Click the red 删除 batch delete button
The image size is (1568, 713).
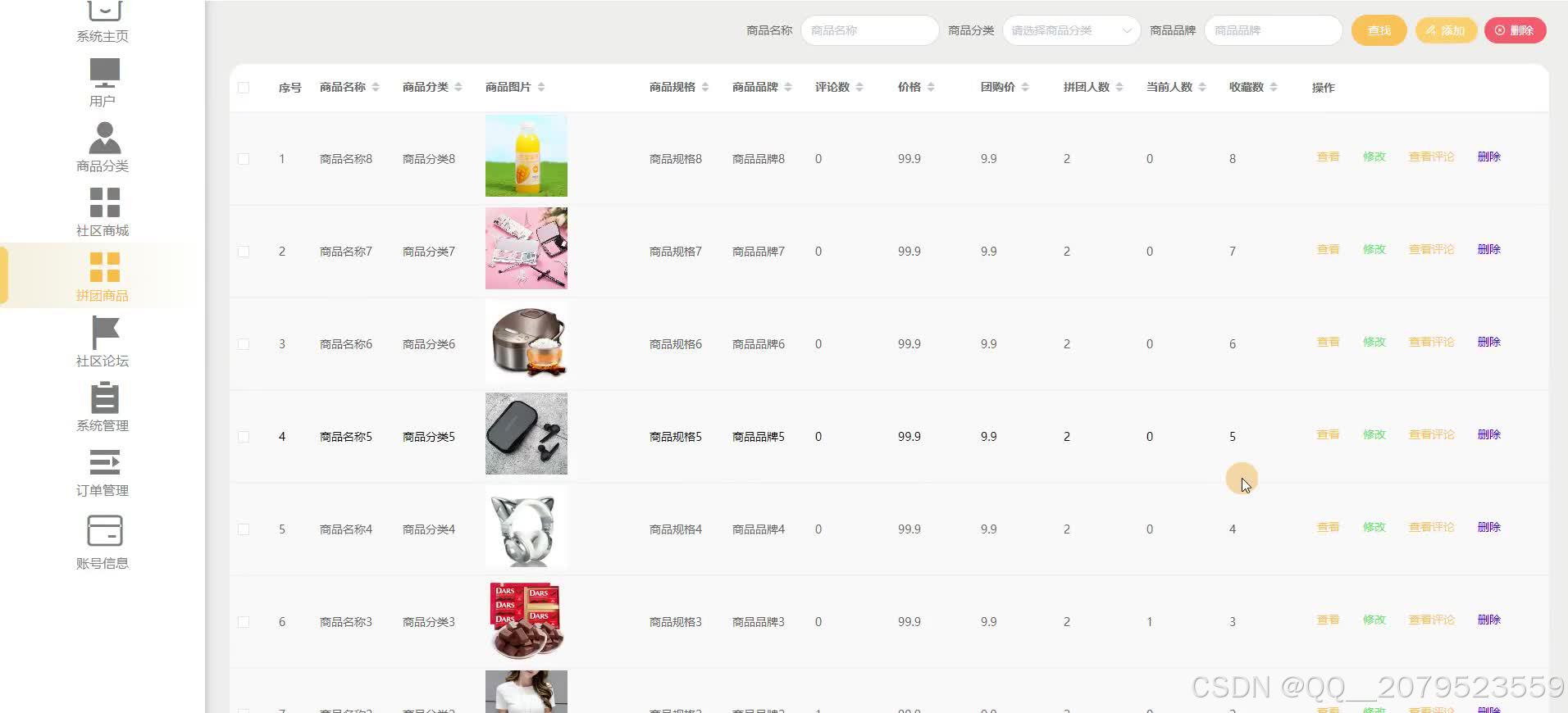pyautogui.click(x=1515, y=30)
